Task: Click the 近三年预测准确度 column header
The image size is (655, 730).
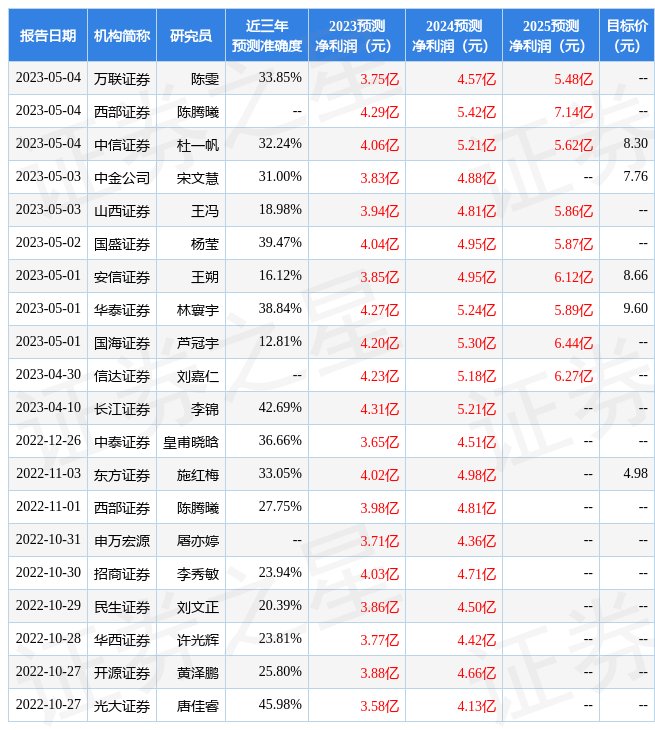Action: point(267,35)
